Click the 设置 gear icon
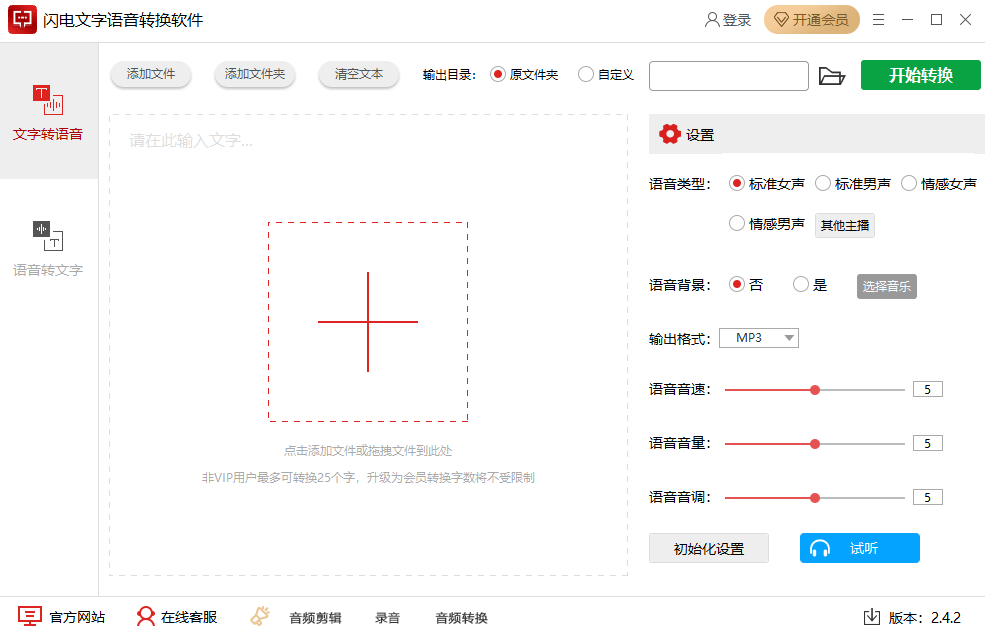The width and height of the screenshot is (985, 633). [668, 133]
